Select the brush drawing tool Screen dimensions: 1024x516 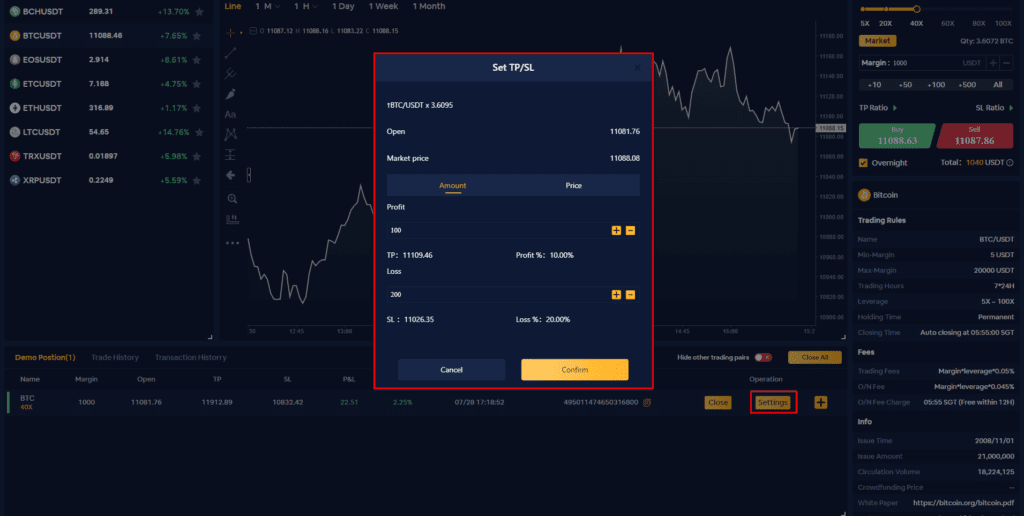tap(231, 94)
